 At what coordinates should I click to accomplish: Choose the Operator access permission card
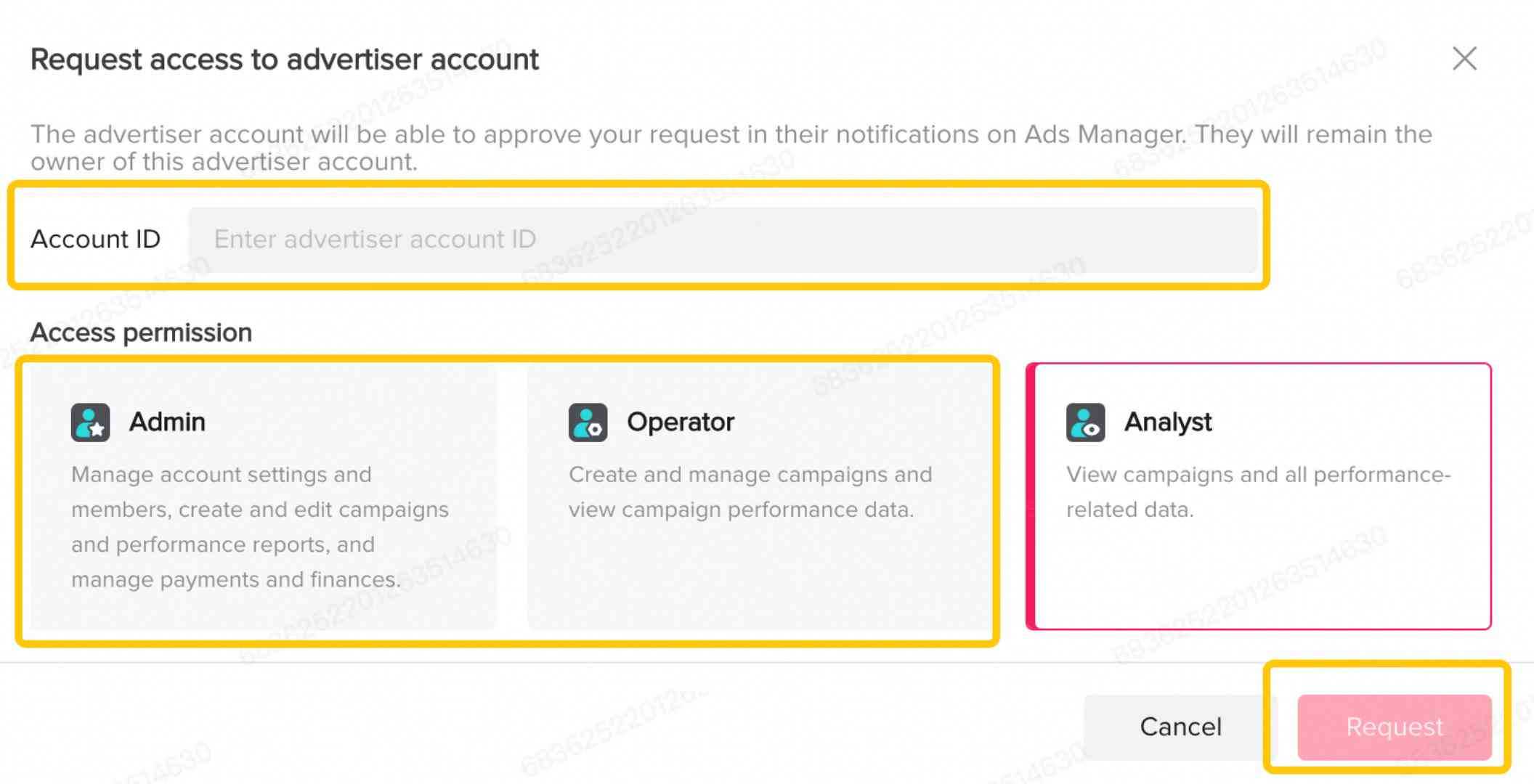[760, 498]
